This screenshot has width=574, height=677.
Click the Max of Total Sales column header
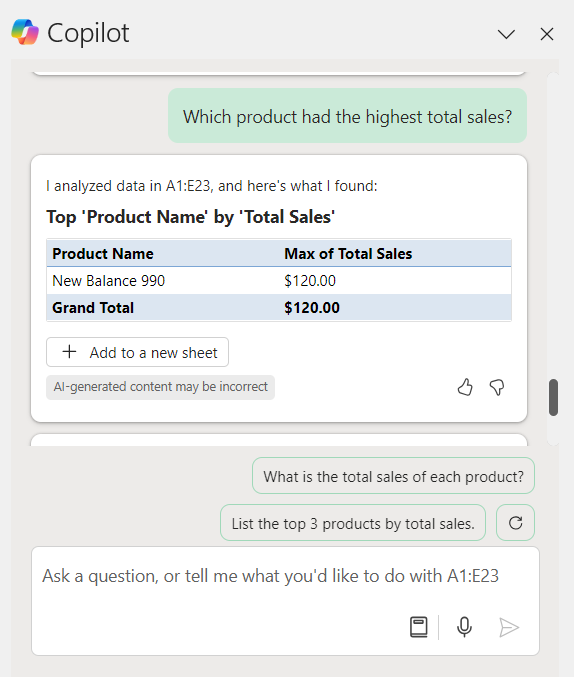click(348, 253)
